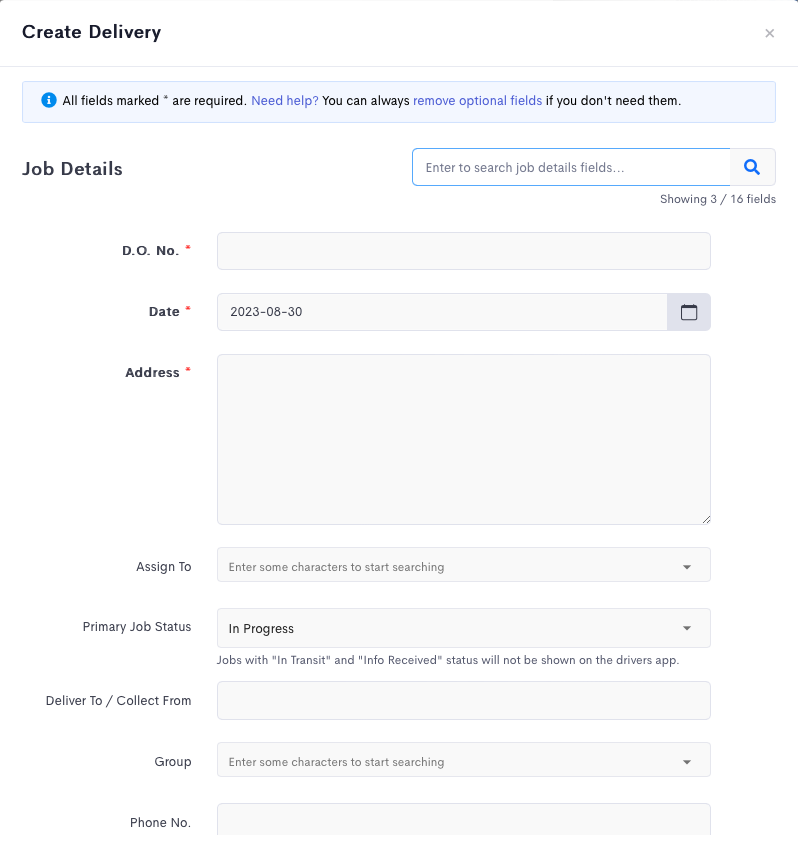
Task: Expand the Assign To dropdown arrow
Action: [687, 567]
